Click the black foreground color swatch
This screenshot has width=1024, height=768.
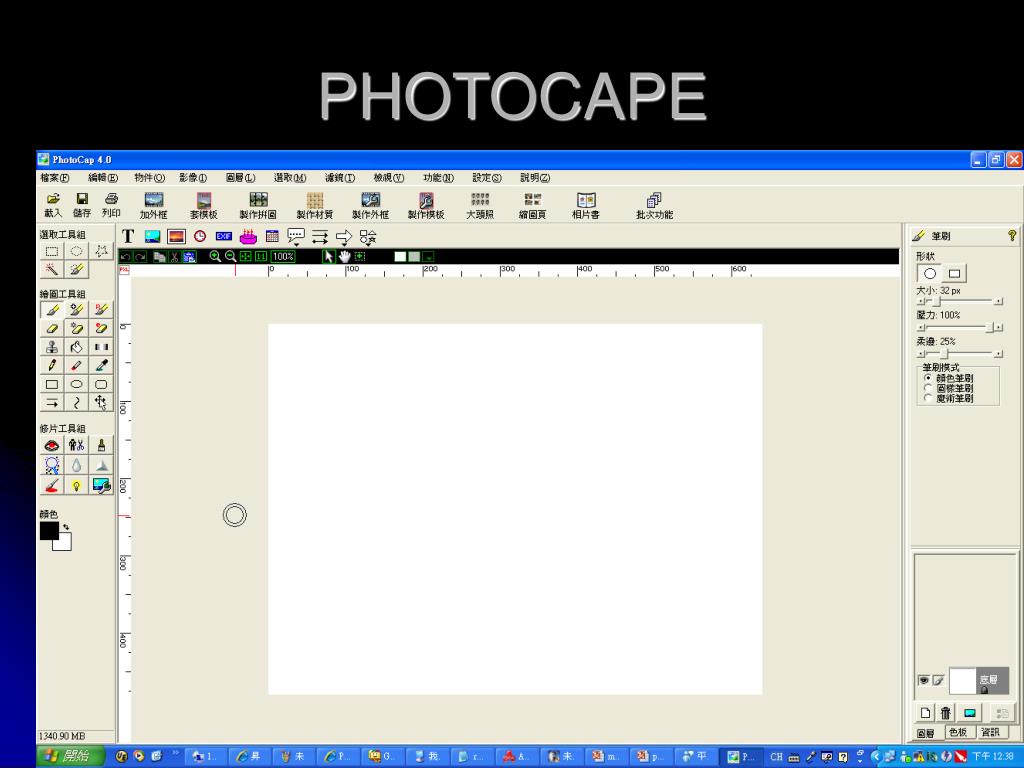pos(49,531)
